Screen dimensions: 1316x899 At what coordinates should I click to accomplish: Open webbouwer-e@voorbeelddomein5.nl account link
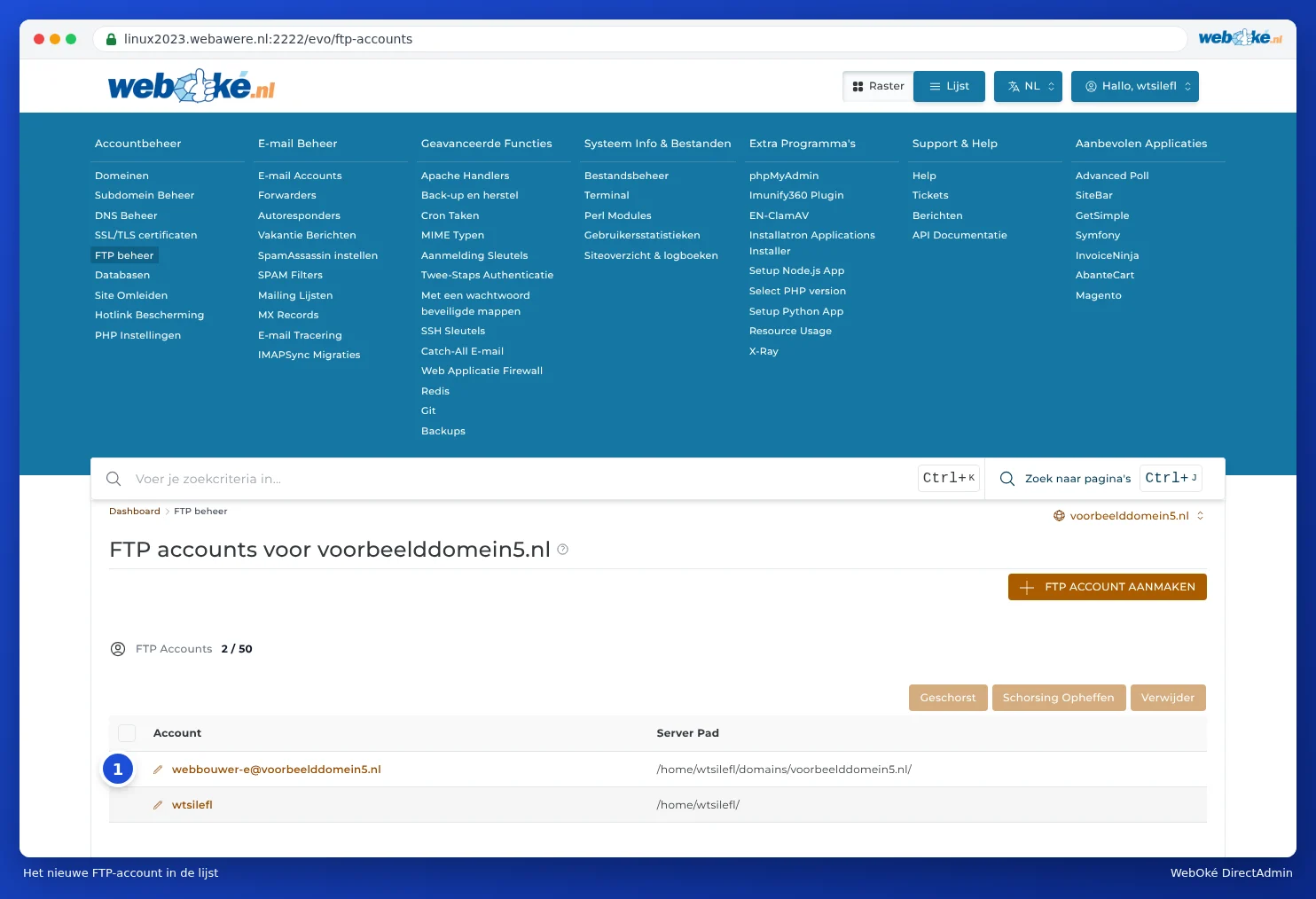(277, 770)
